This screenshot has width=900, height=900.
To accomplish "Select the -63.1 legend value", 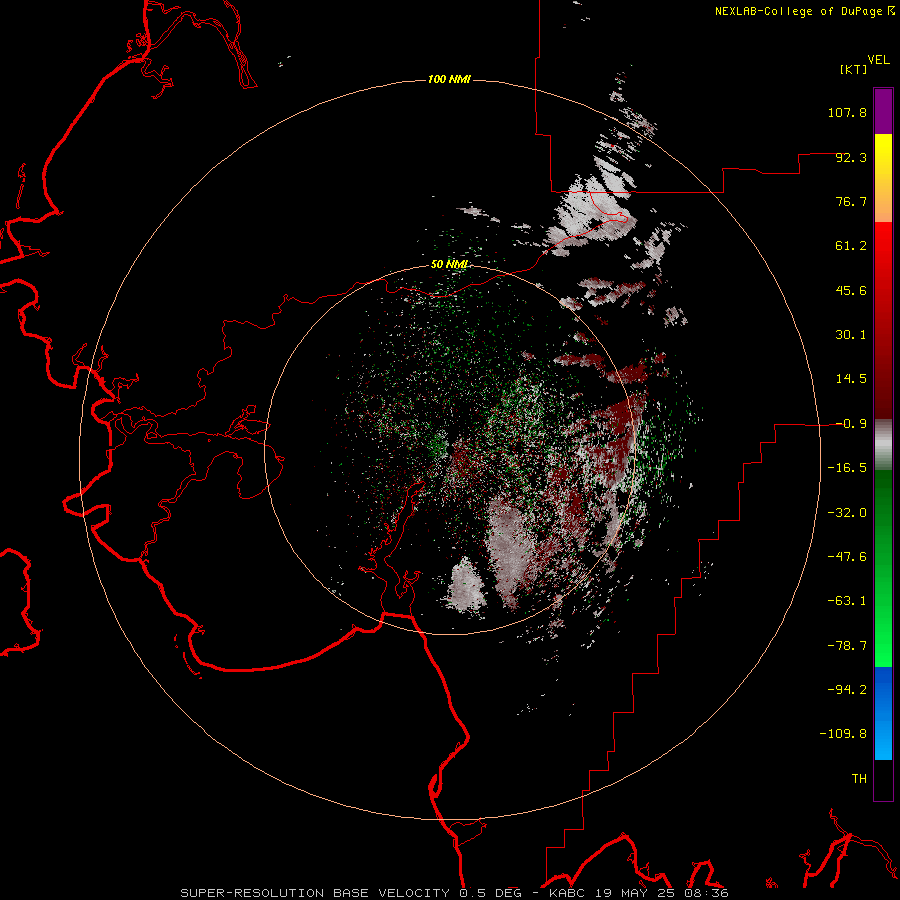I will click(x=847, y=601).
